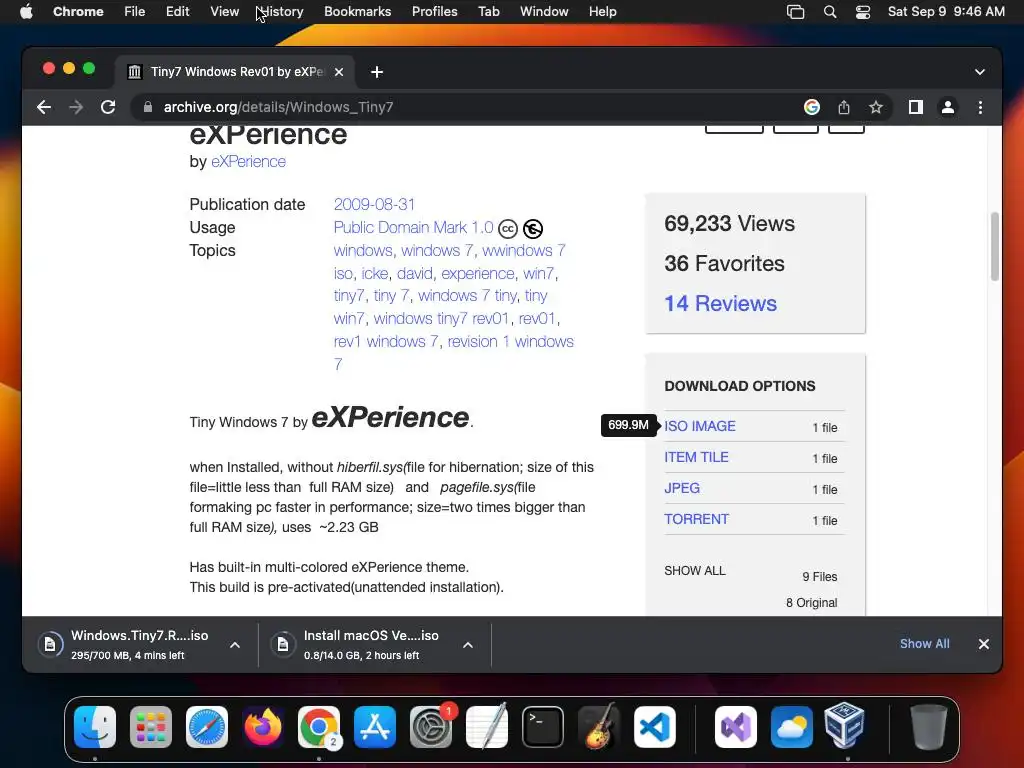Open Safari from the Dock

tap(207, 727)
